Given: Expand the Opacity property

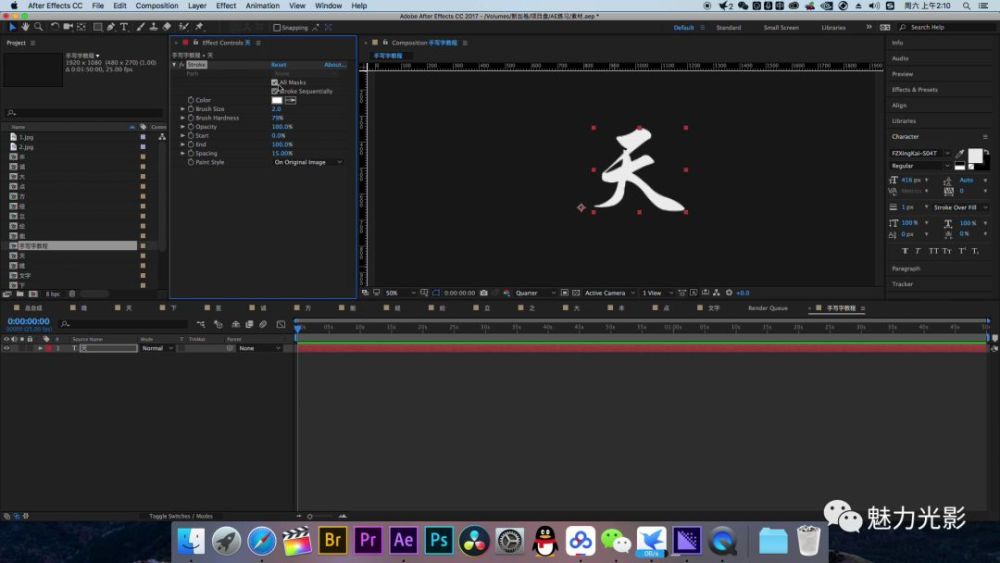Looking at the screenshot, I should point(182,127).
